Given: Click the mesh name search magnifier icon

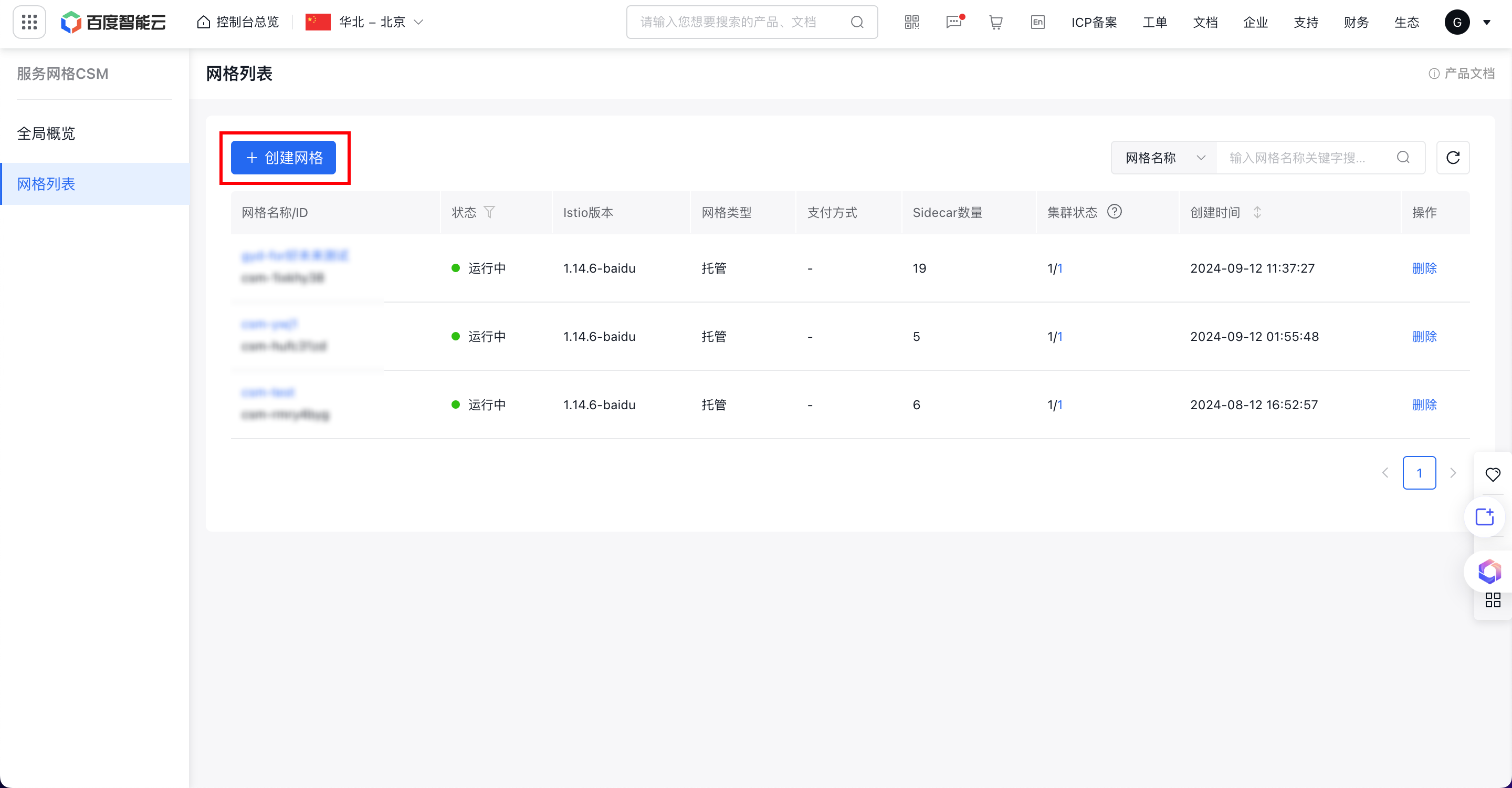Looking at the screenshot, I should point(1403,158).
